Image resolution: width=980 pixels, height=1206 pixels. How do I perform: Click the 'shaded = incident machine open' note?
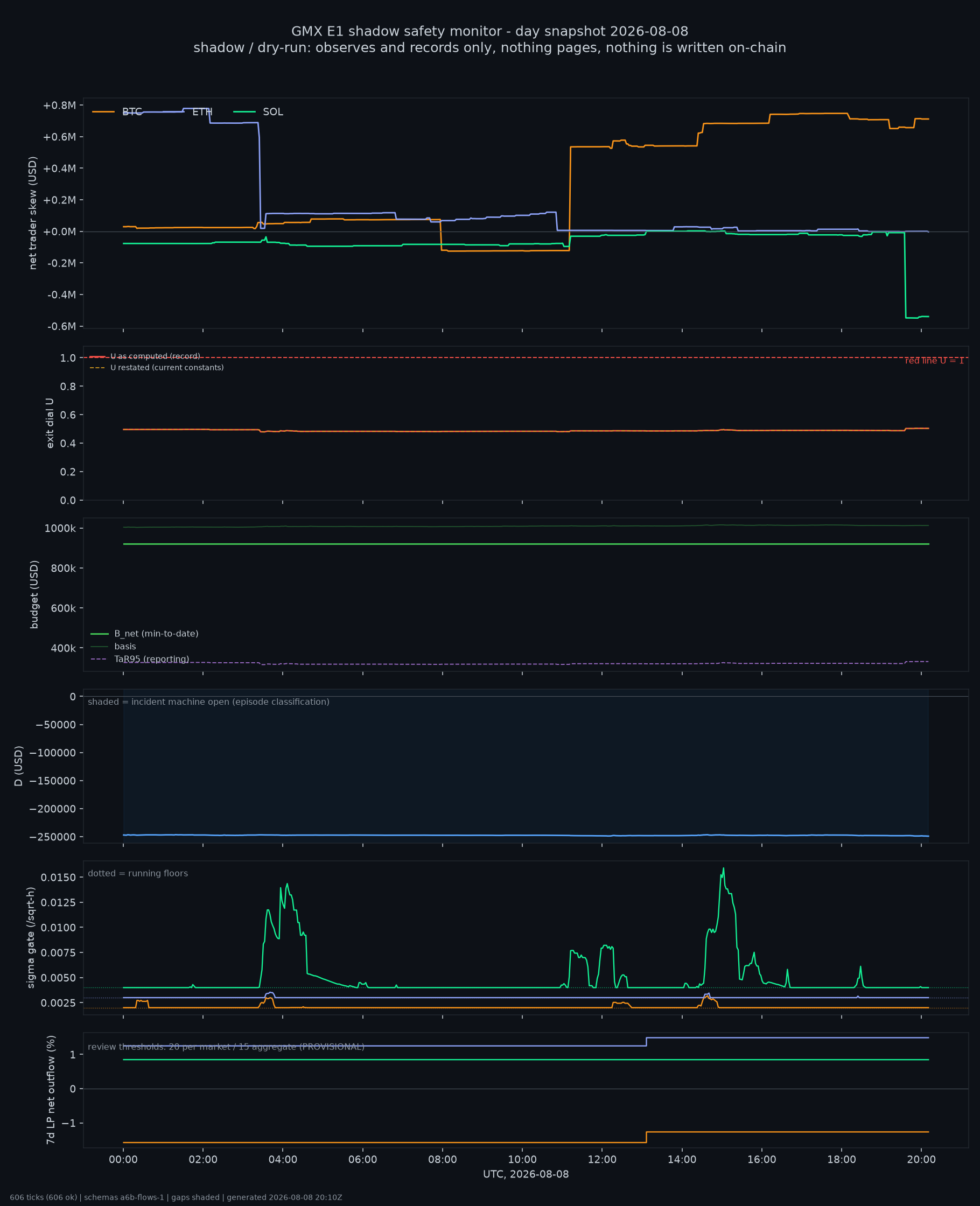(x=209, y=702)
